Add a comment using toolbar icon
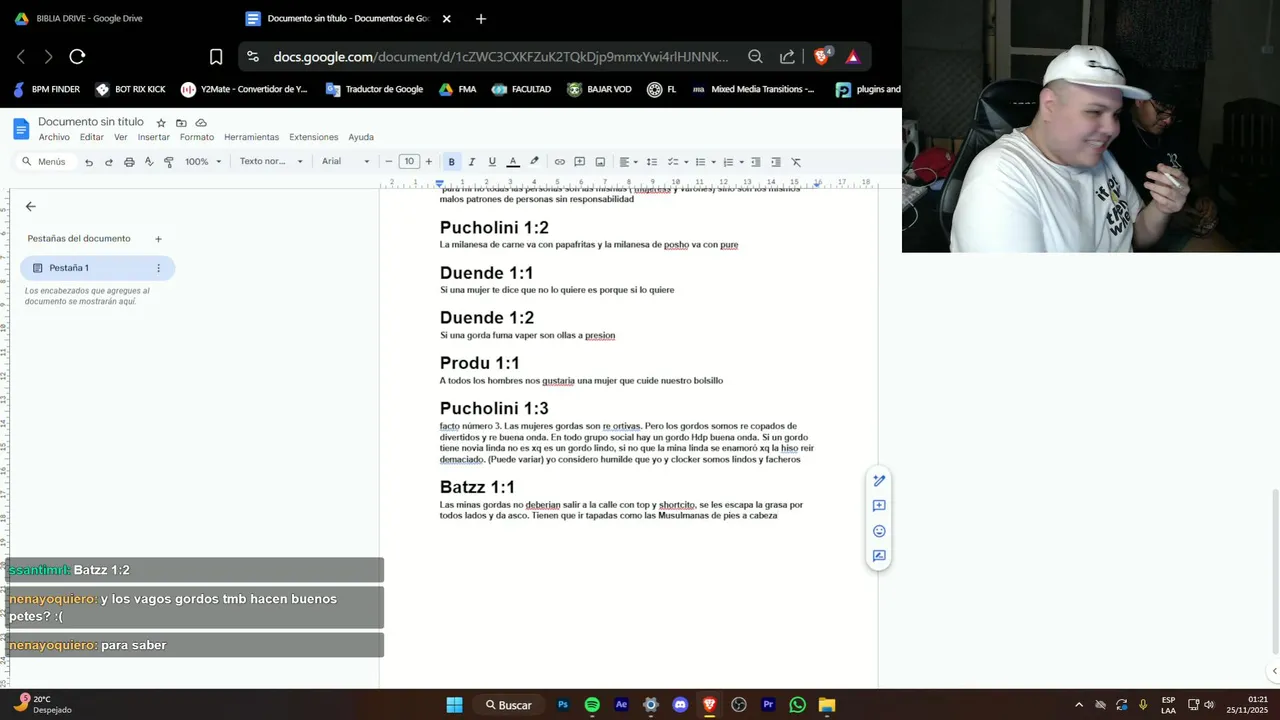This screenshot has width=1280, height=720. 580,162
